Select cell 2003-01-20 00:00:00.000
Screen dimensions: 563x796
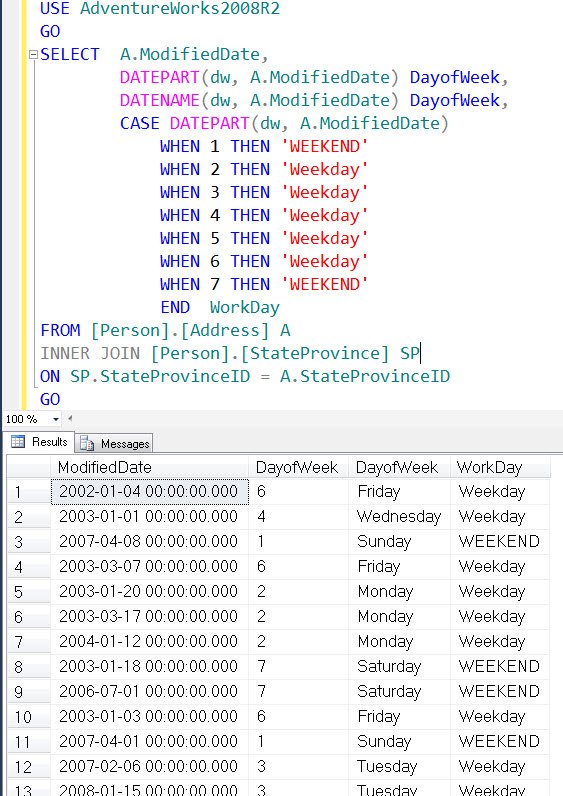[149, 591]
